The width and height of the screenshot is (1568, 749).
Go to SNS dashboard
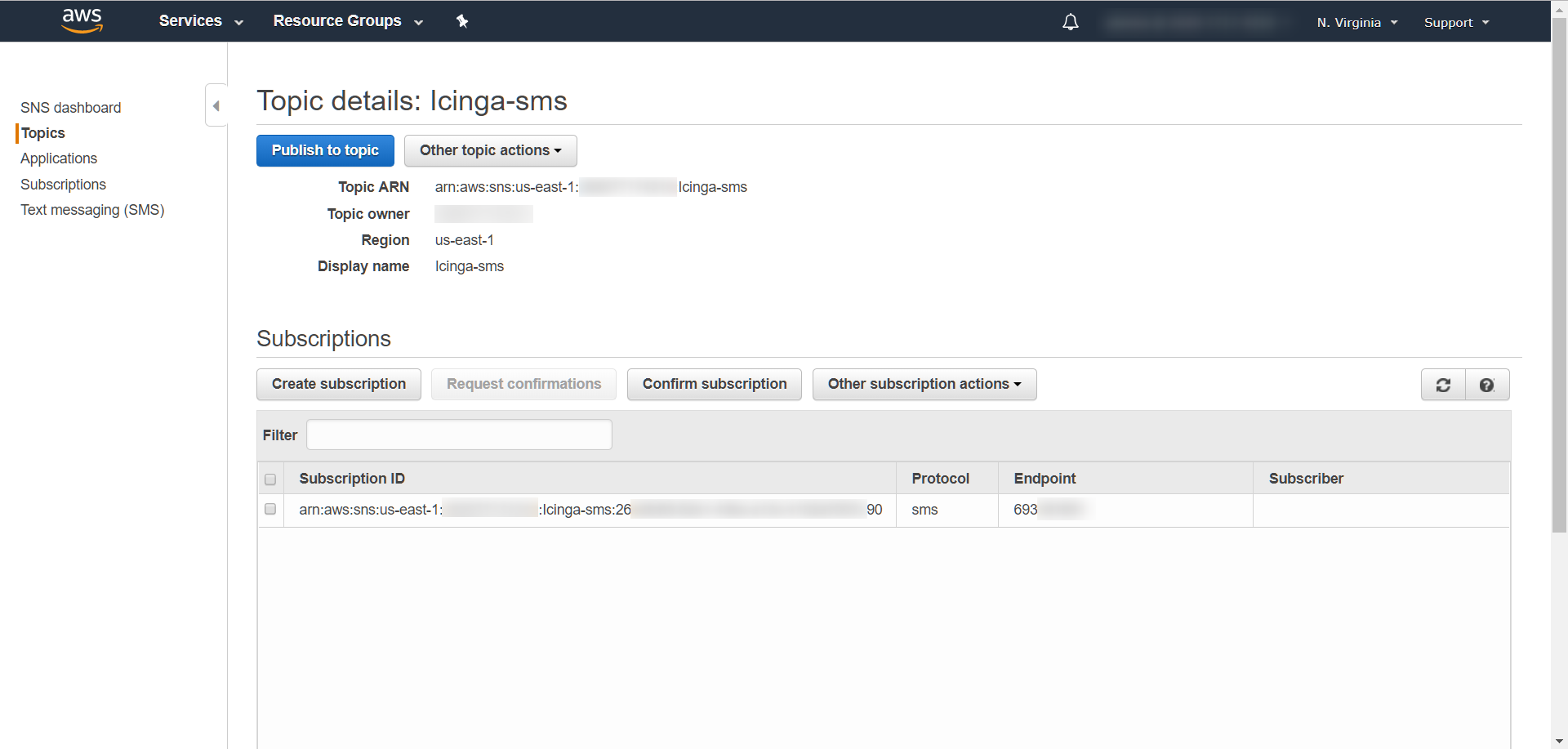coord(70,108)
